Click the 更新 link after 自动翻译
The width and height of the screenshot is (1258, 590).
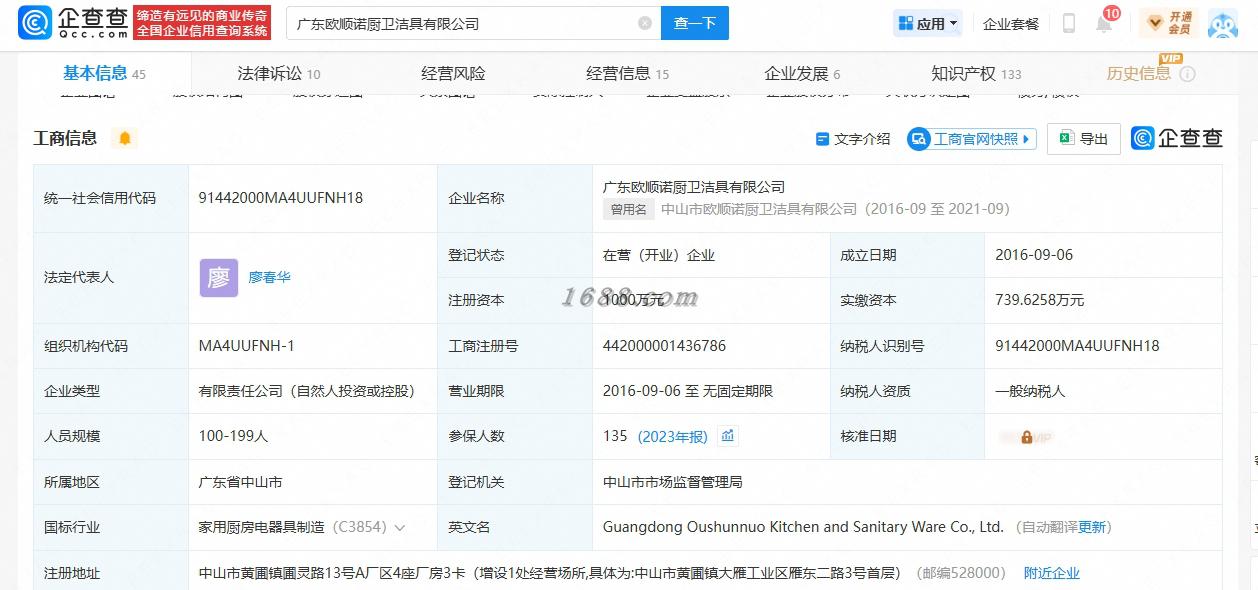(1092, 527)
